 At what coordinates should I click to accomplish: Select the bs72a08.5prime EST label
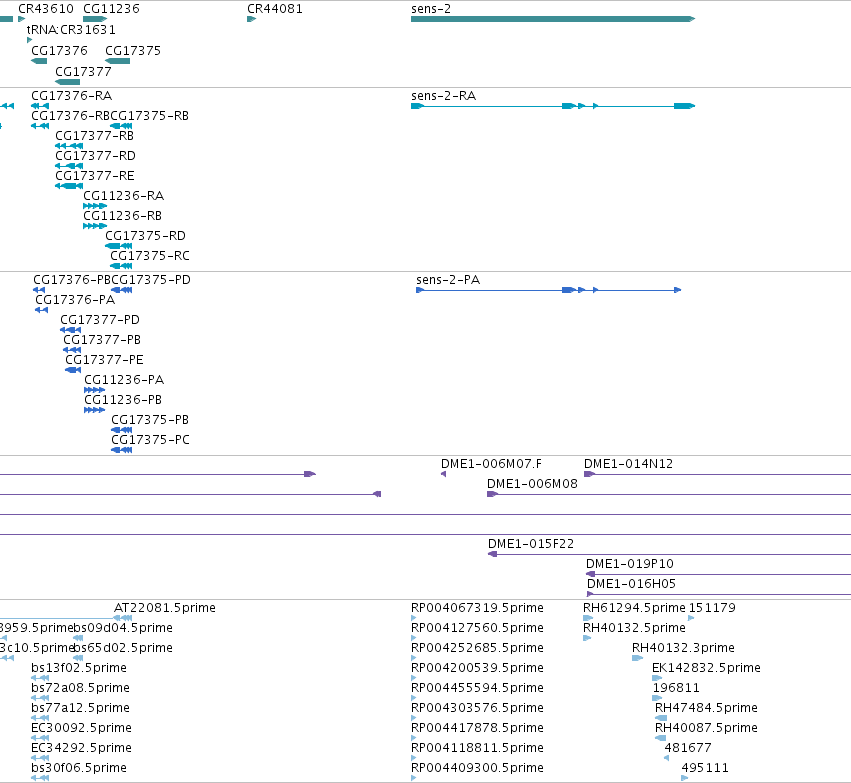pyautogui.click(x=80, y=688)
